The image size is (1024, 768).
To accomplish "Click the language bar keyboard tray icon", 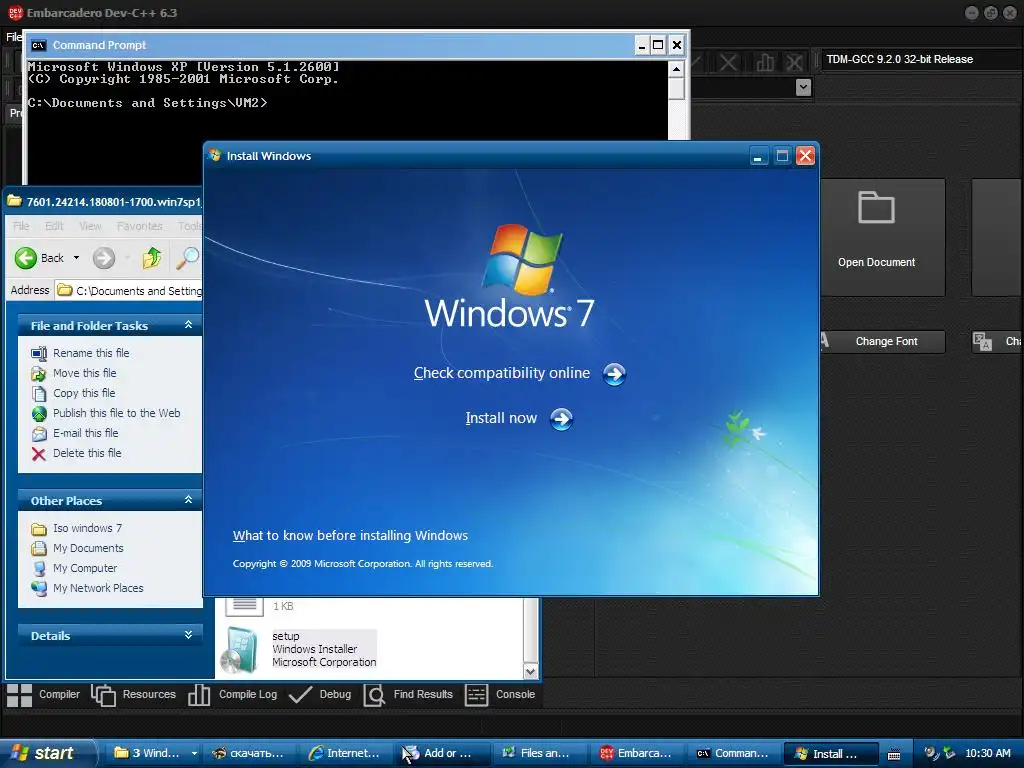I will pos(894,754).
